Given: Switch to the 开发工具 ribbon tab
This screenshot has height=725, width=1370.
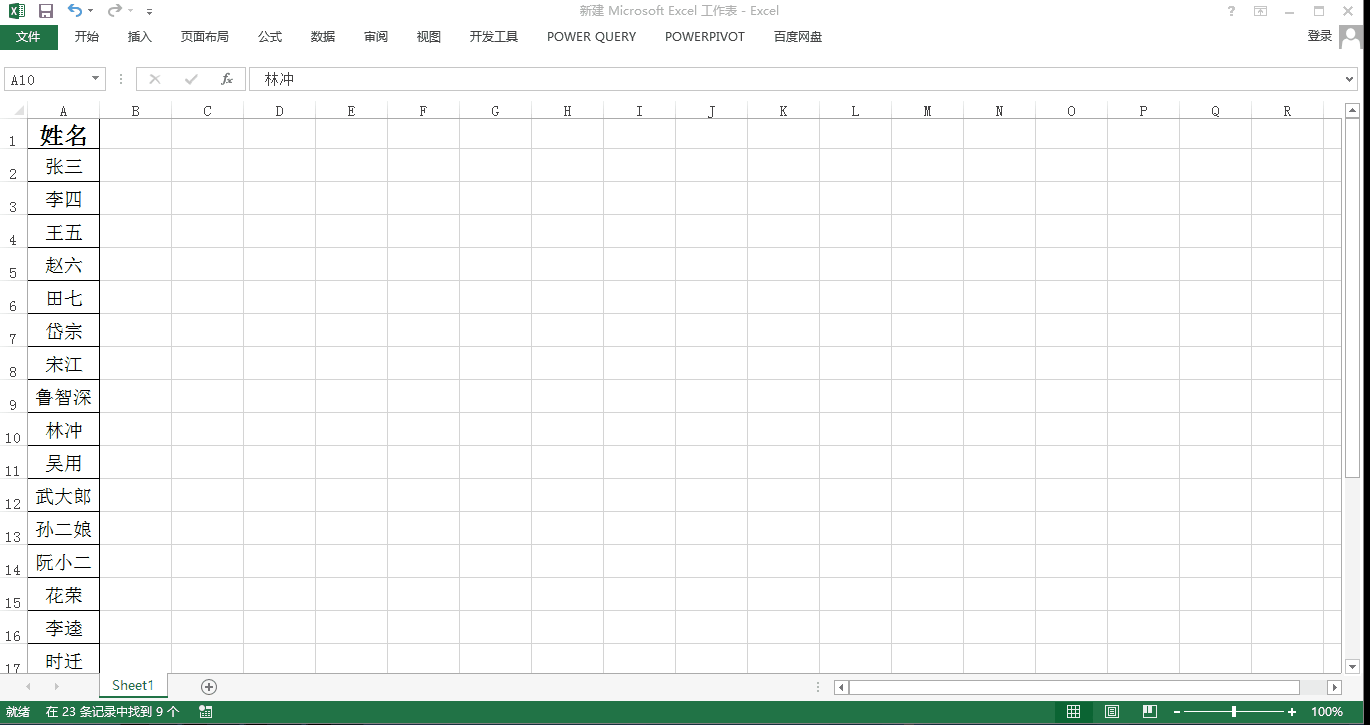Looking at the screenshot, I should (494, 37).
